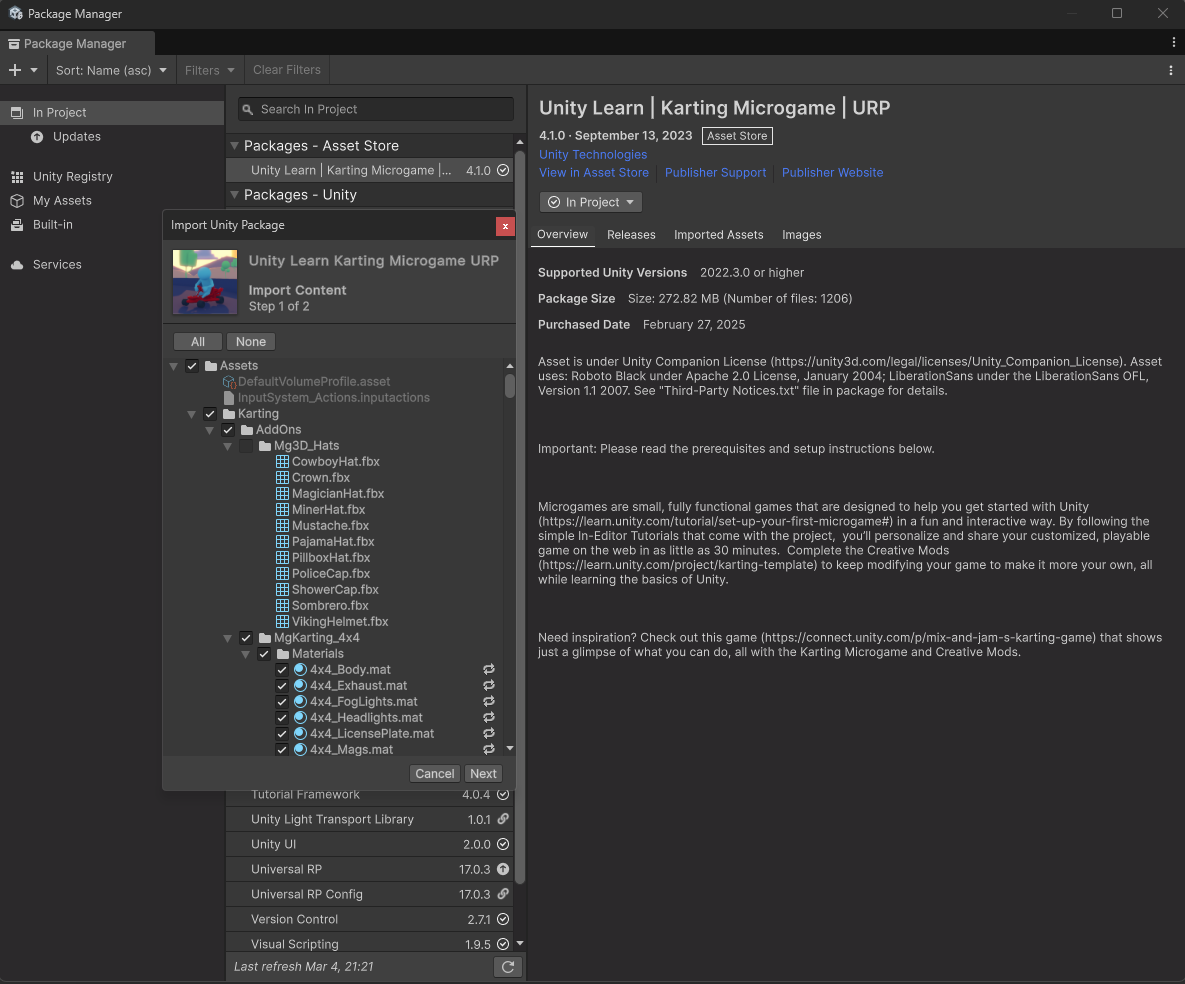Open the toolbar more-options dots menu

[x=1171, y=70]
